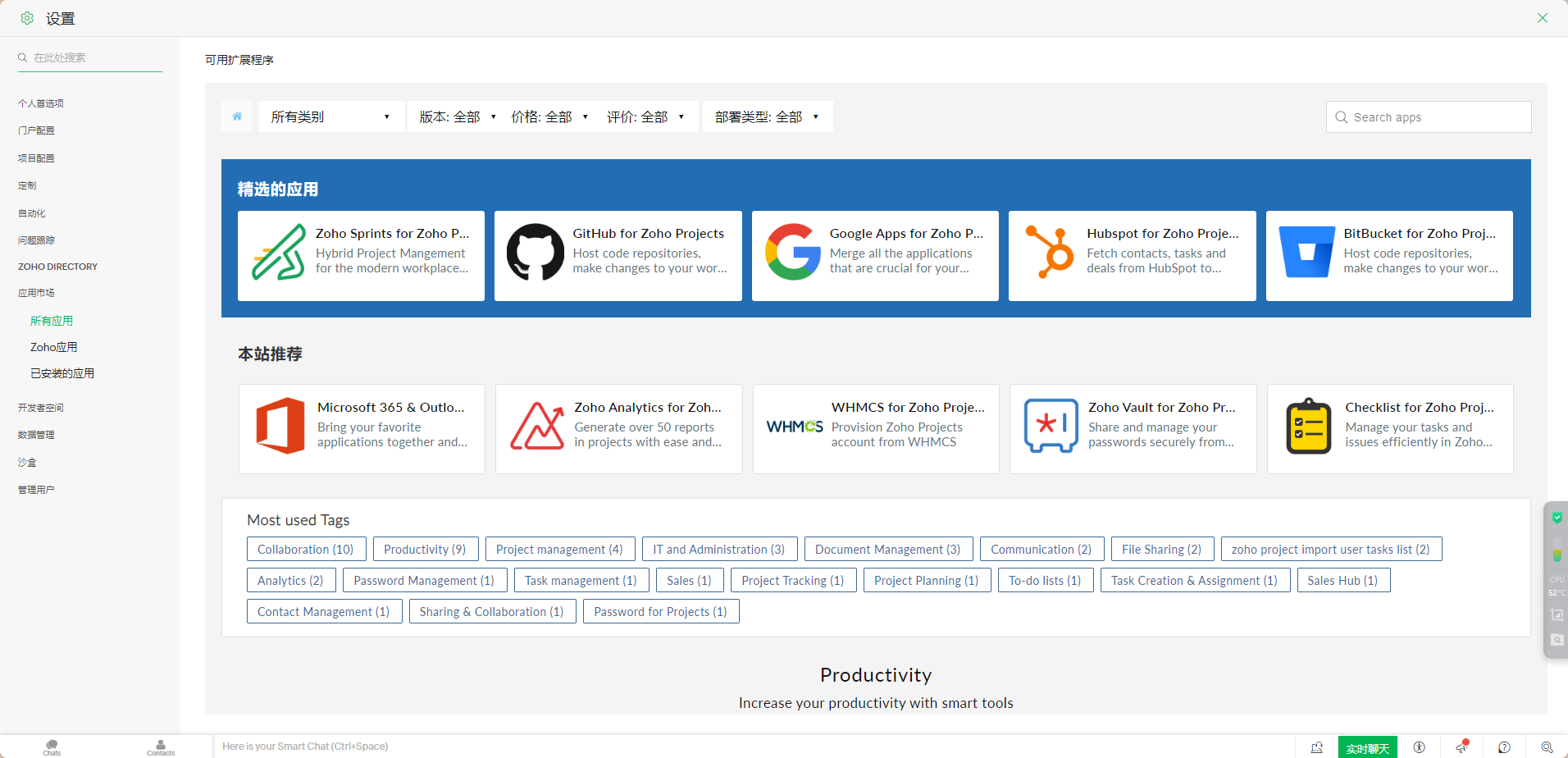
Task: Open the 价格: 全部 dropdown
Action: pyautogui.click(x=549, y=116)
